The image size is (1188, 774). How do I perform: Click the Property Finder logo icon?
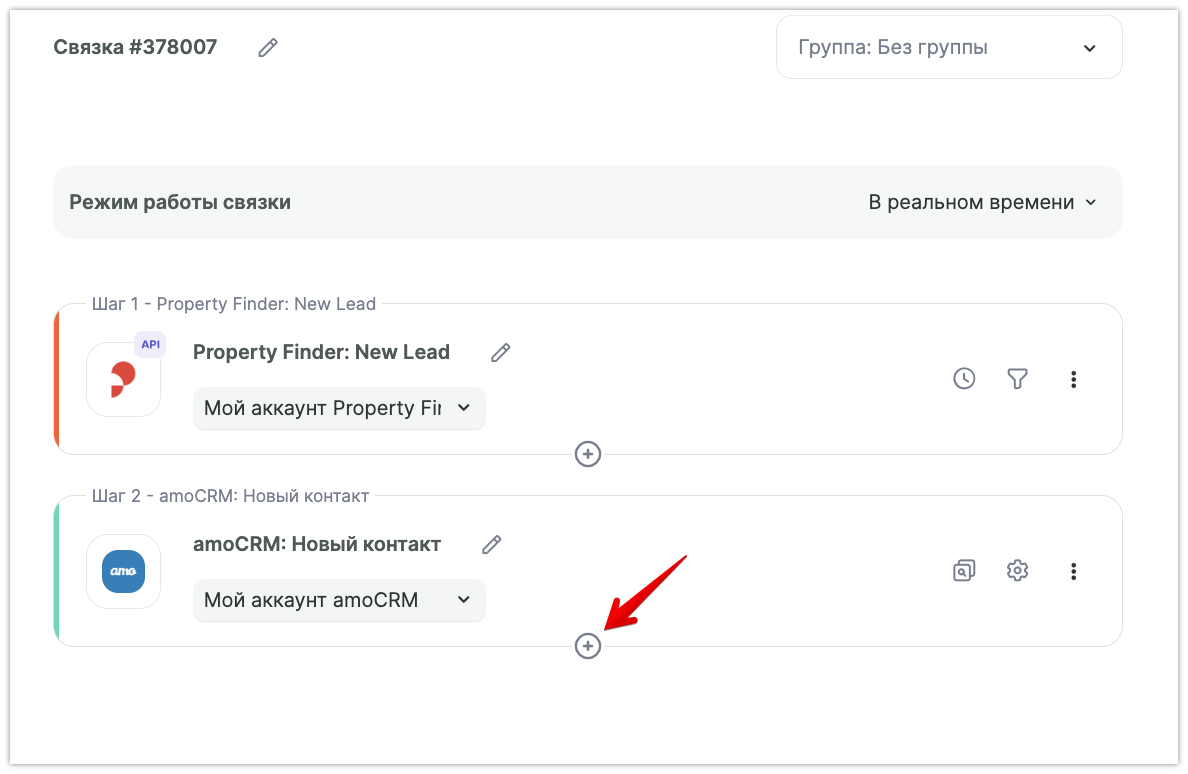coord(123,380)
